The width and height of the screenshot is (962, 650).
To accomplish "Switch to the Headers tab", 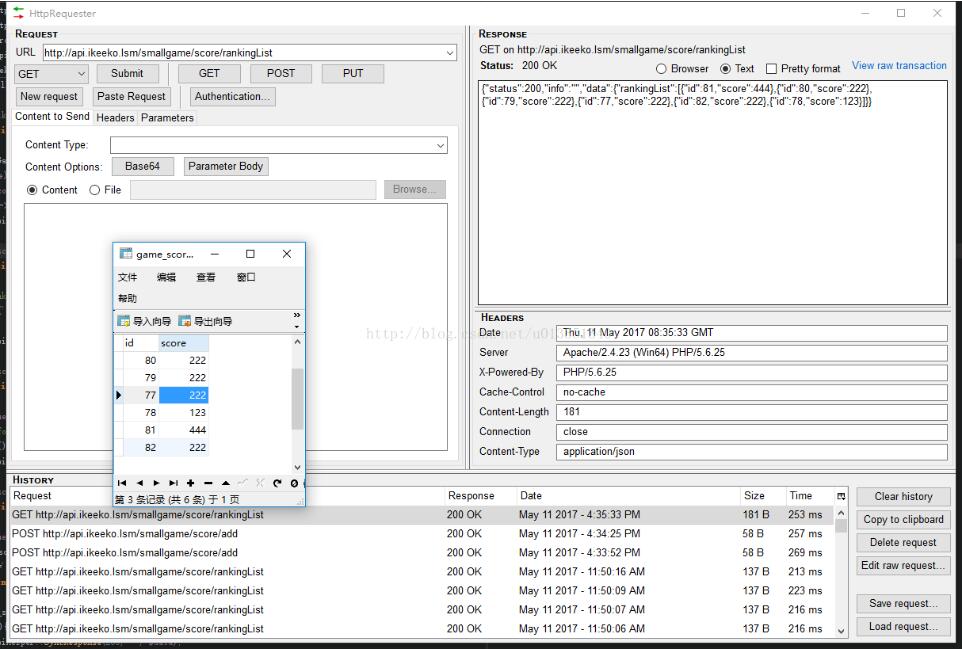I will (x=115, y=118).
